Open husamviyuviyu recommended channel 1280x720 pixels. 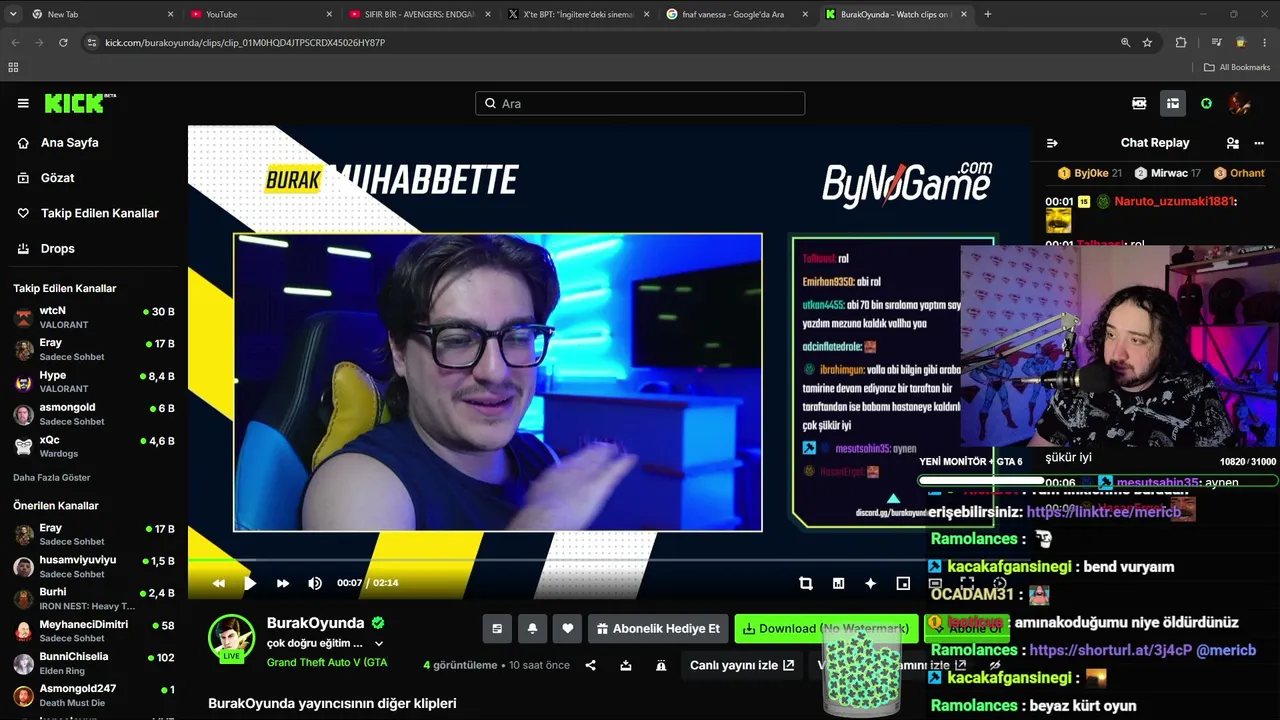point(94,567)
